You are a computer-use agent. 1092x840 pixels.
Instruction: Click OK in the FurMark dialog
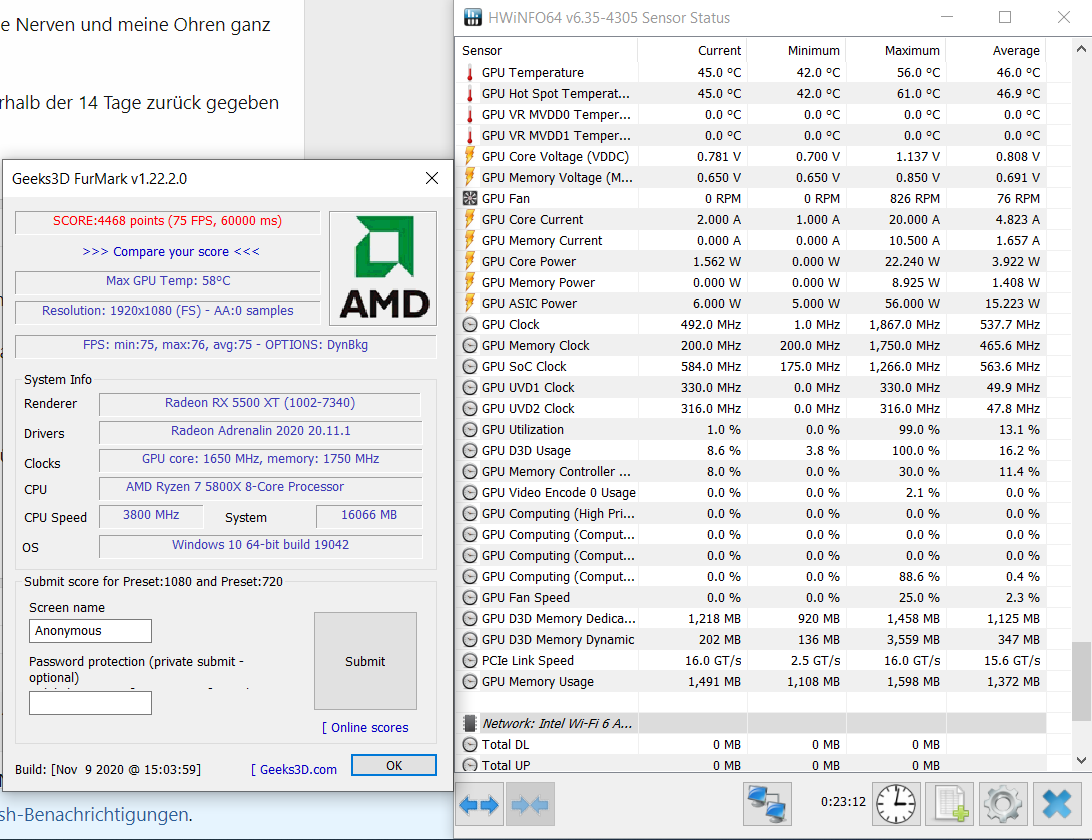click(x=393, y=765)
